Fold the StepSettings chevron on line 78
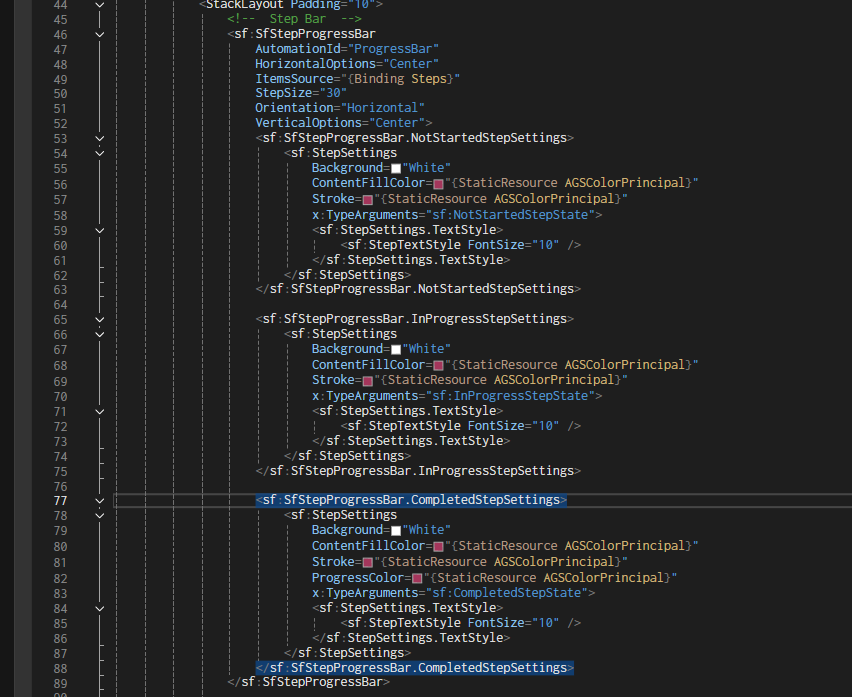This screenshot has height=697, width=852. click(99, 515)
